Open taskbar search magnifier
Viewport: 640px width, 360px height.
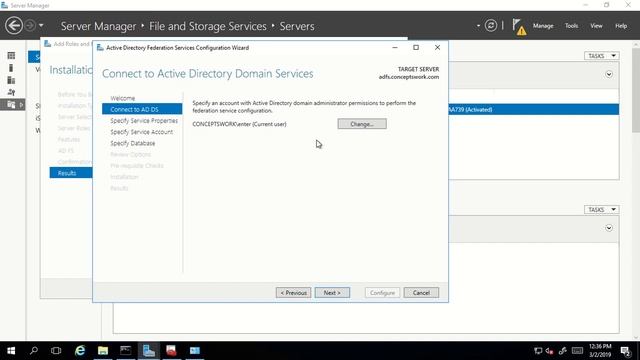point(34,351)
